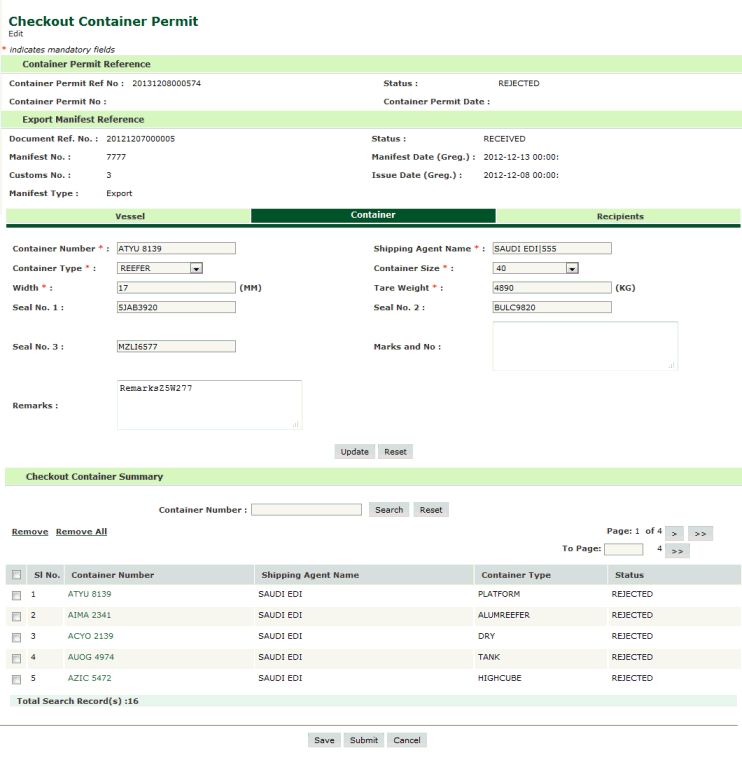This screenshot has height=770, width=742.
Task: Open container link AIMA 2341
Action: click(90, 615)
